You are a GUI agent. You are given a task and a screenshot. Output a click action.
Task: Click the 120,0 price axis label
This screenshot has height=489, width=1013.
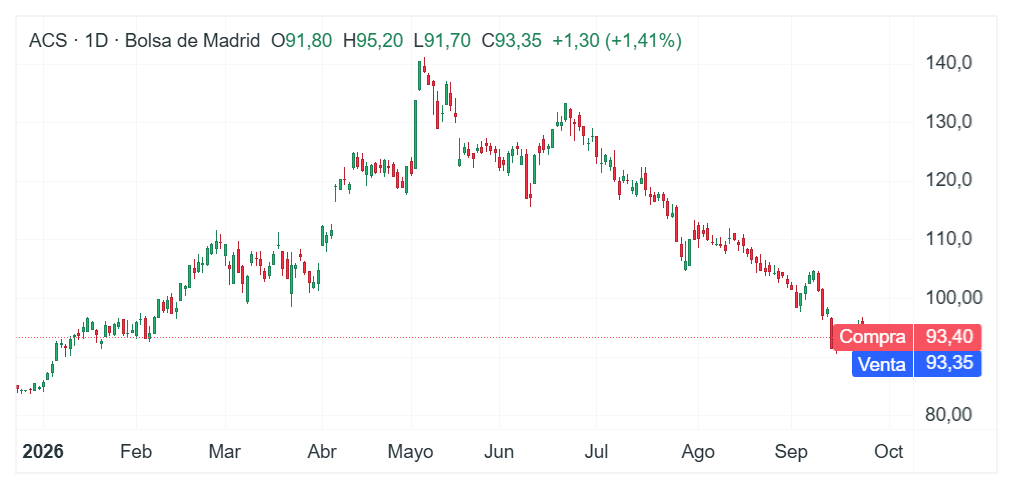coord(949,180)
